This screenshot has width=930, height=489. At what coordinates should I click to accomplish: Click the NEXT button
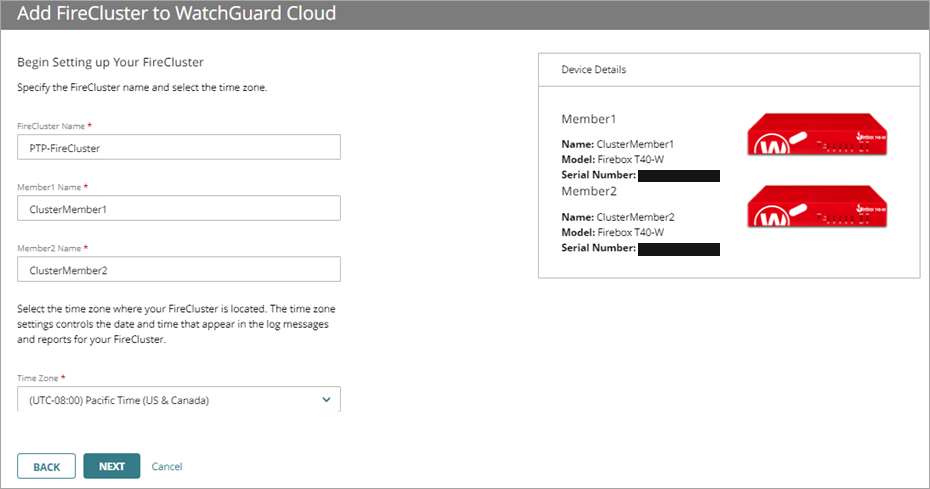pyautogui.click(x=112, y=466)
